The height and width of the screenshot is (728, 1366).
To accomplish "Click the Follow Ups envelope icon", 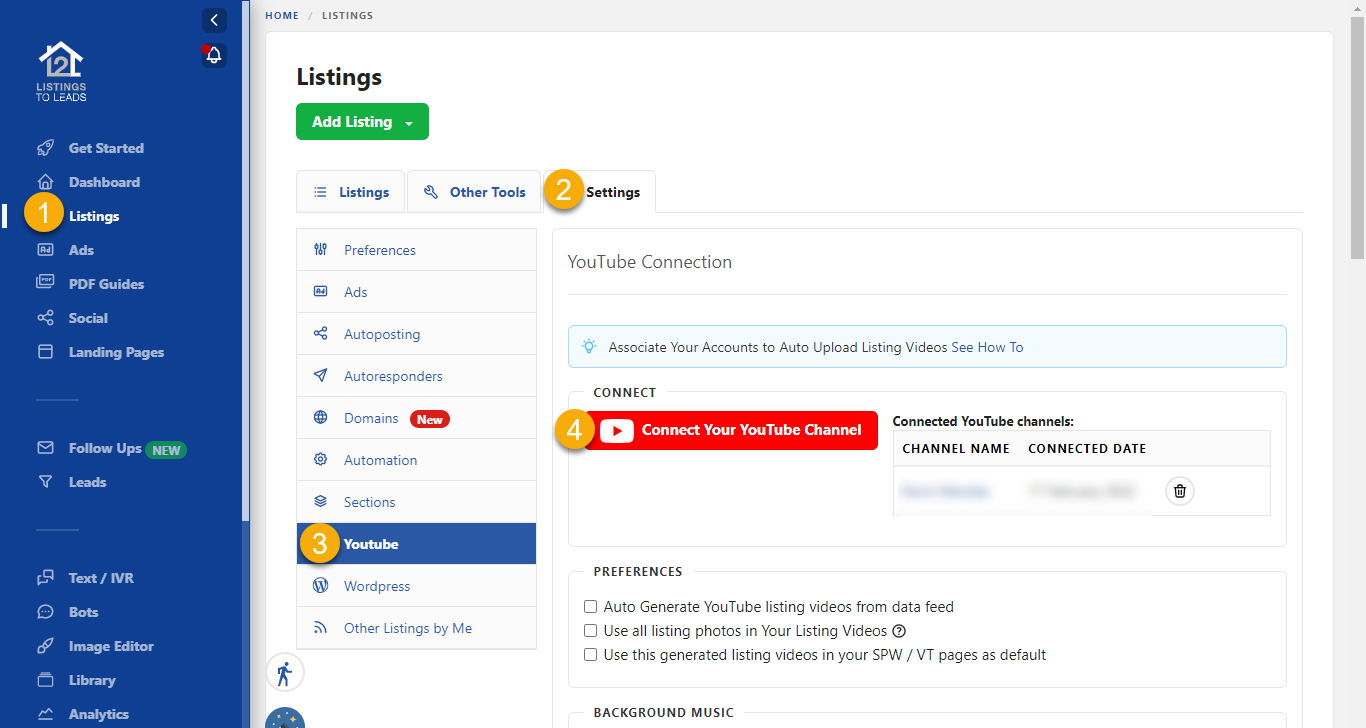I will click(x=45, y=448).
